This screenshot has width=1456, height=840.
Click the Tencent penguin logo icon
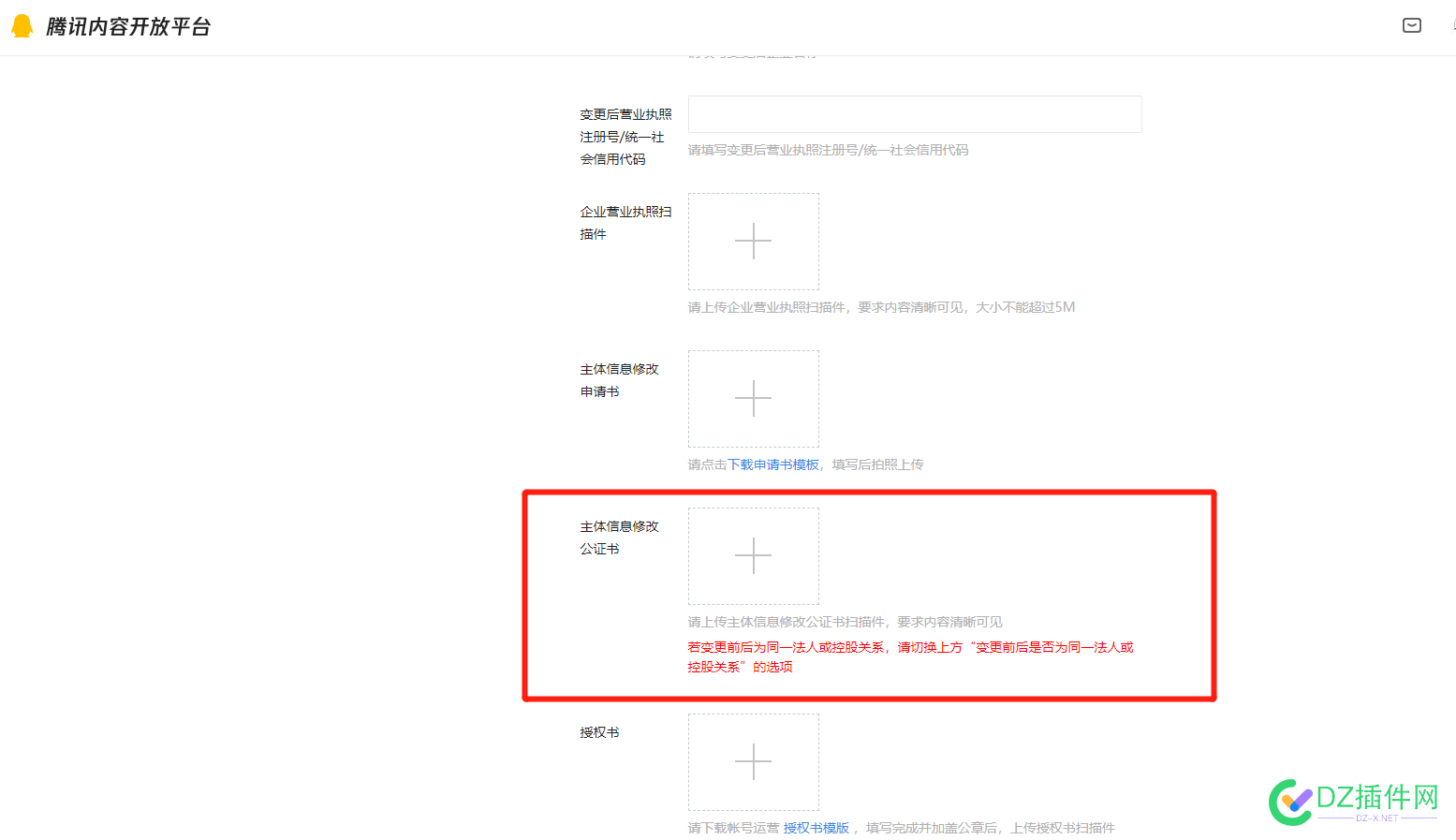pyautogui.click(x=22, y=26)
